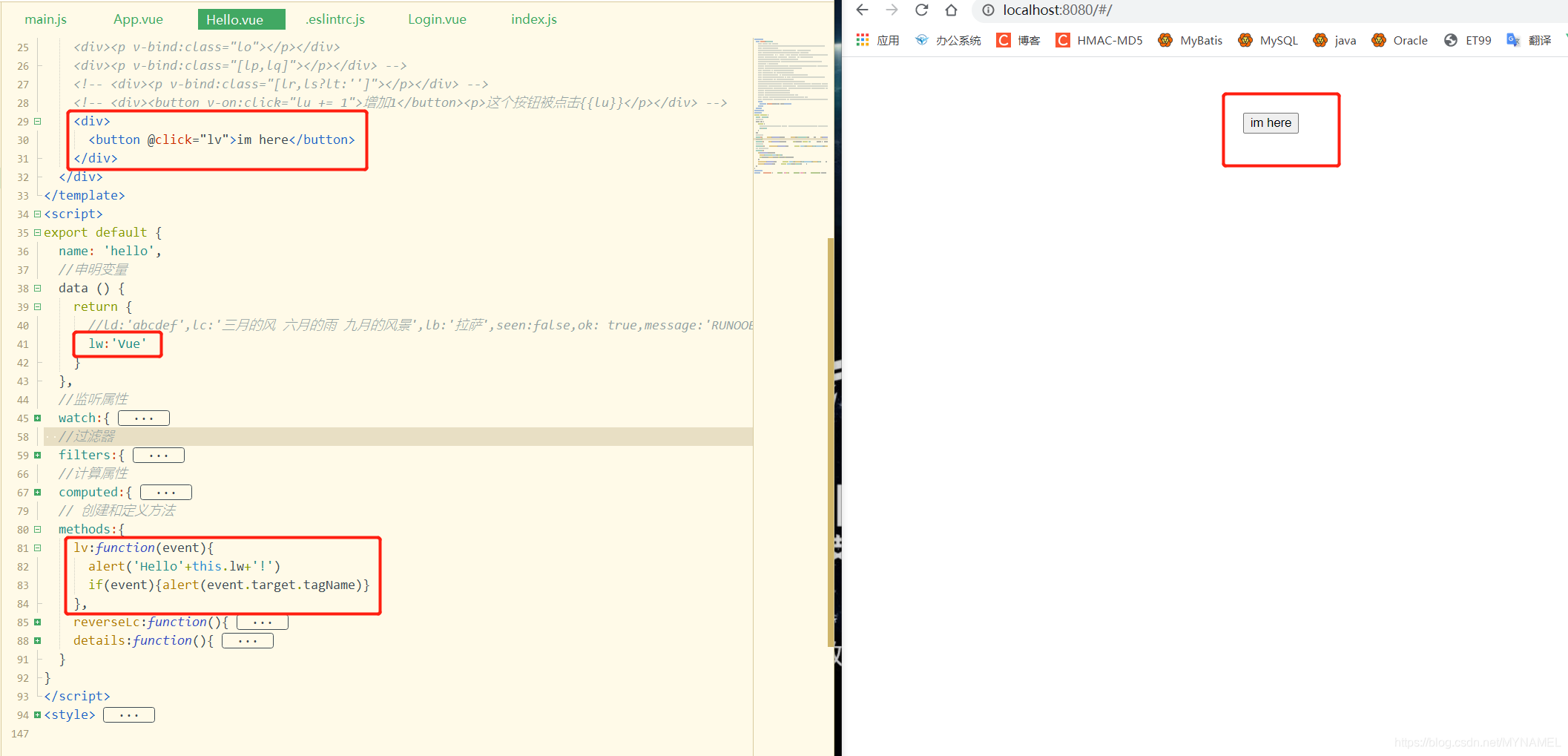Viewport: 1568px width, 756px height.
Task: Open the Oracle bookmark
Action: pos(1400,40)
